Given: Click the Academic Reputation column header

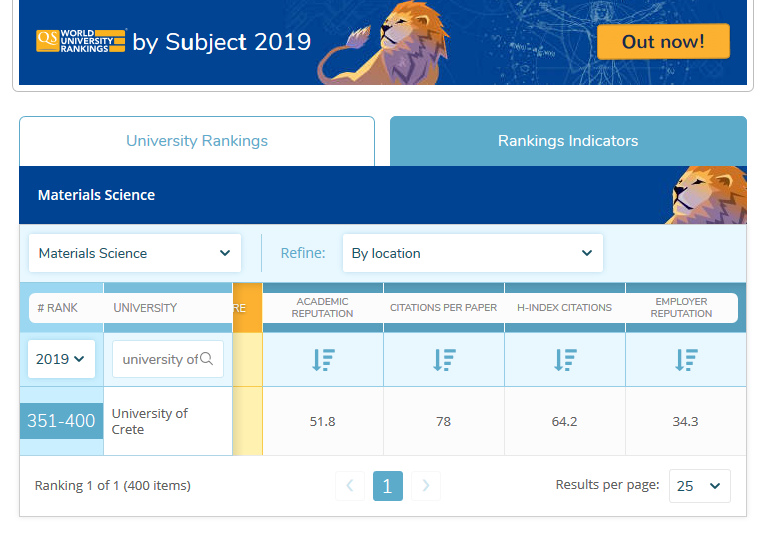Looking at the screenshot, I should (322, 308).
